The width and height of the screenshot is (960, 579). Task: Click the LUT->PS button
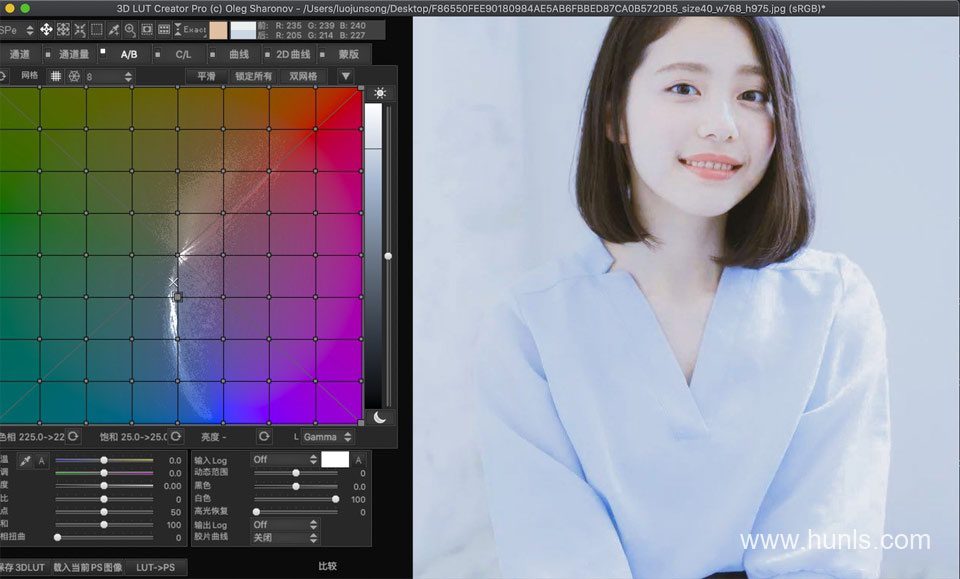pos(156,567)
